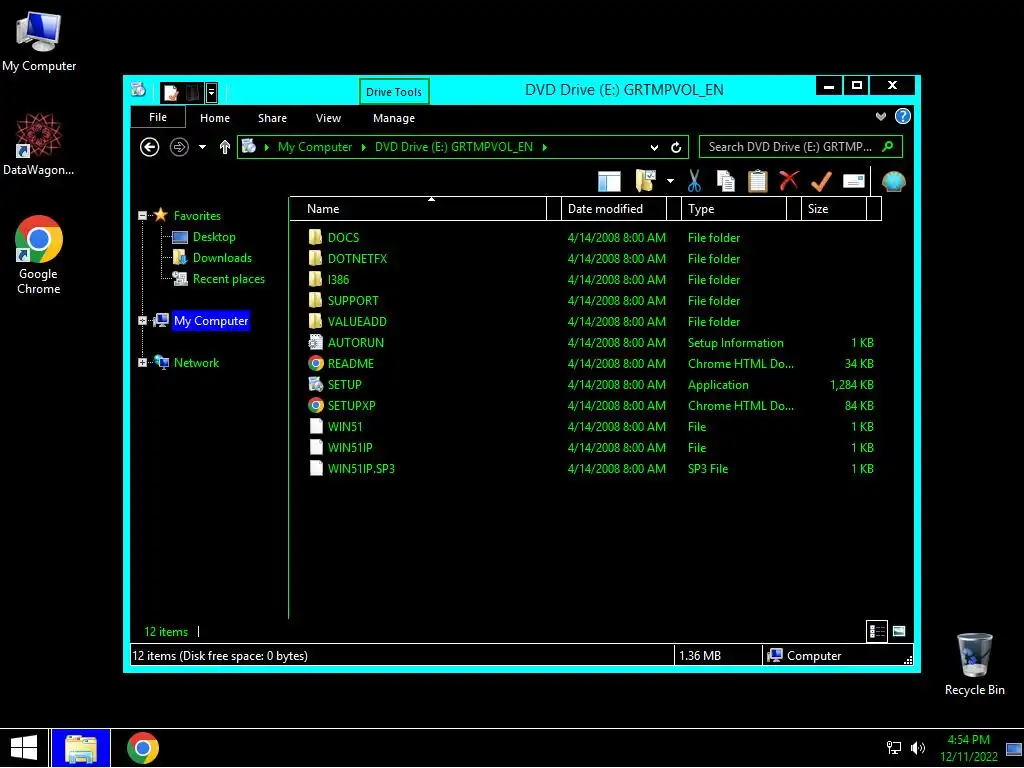Expand breadcrumb arrow after My Computer
The width and height of the screenshot is (1024, 768).
point(364,147)
